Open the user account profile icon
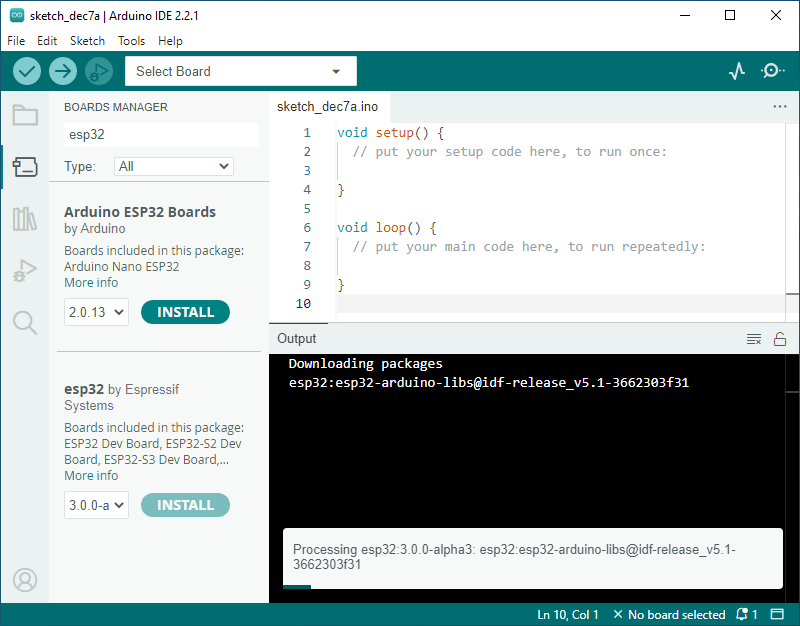 coord(25,580)
